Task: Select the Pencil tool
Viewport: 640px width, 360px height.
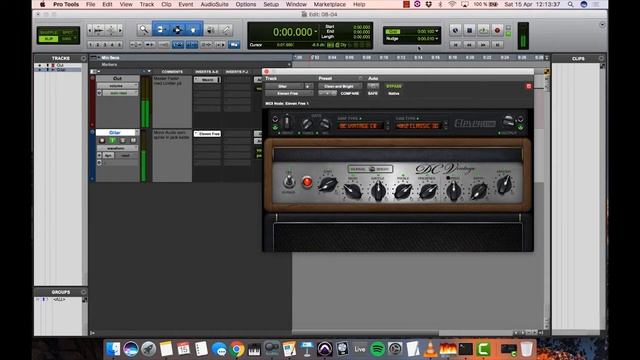Action: click(226, 29)
